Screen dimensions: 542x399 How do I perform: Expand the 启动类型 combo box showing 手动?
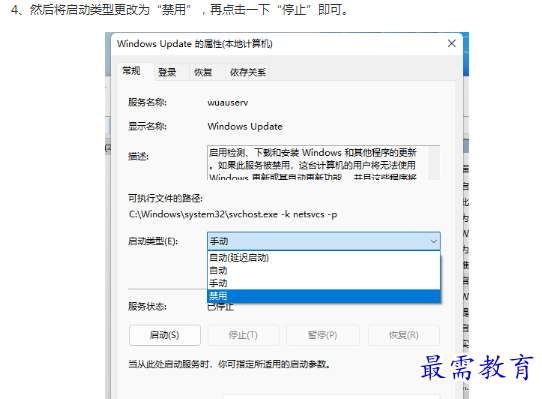click(x=324, y=241)
